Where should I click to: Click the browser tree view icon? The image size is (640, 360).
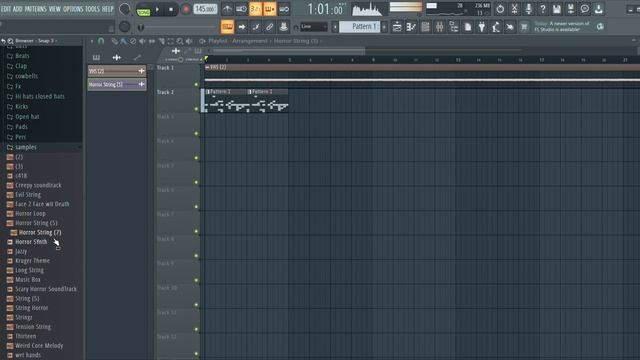(453, 27)
